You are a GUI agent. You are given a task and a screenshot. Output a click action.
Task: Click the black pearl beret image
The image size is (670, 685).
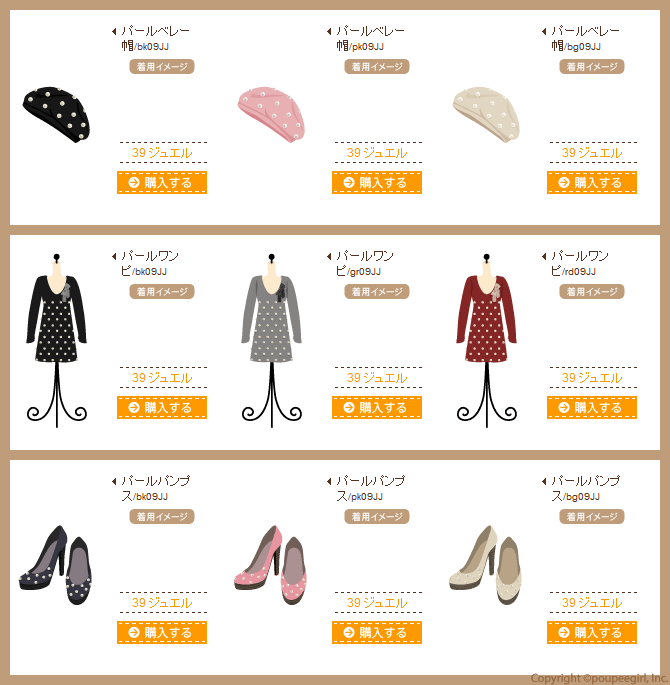56,114
